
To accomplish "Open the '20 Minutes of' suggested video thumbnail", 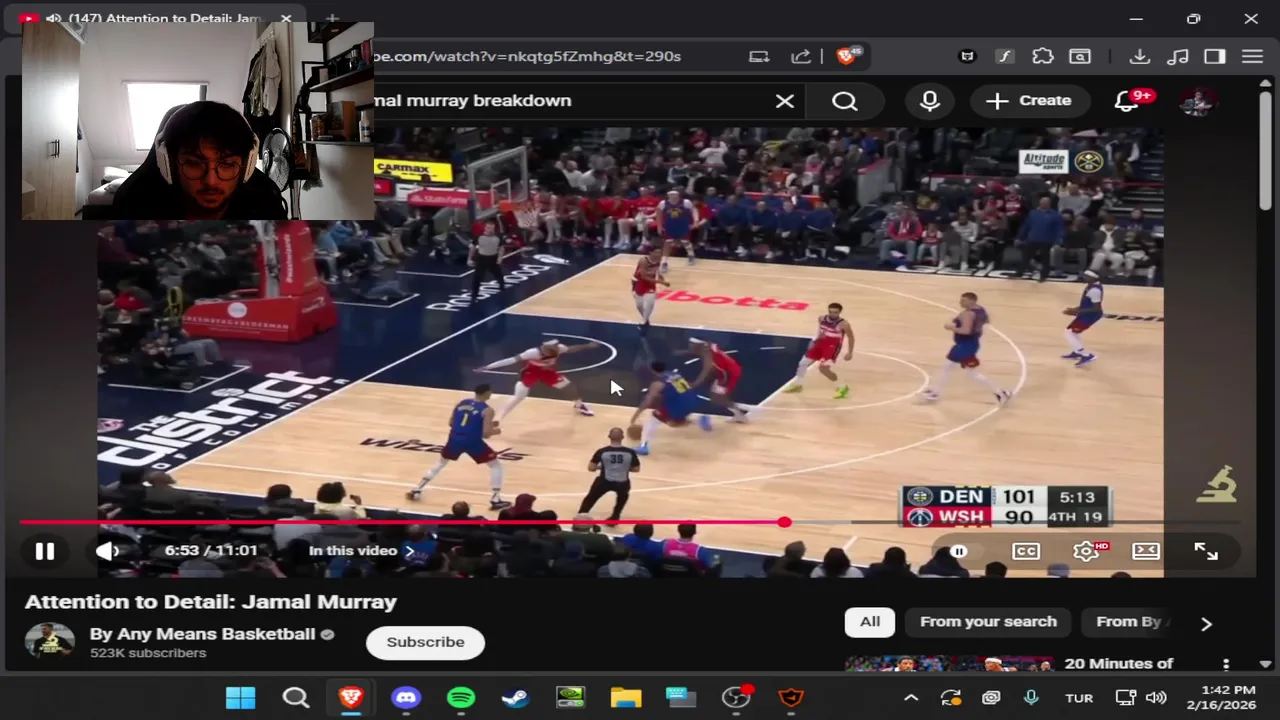I will [x=949, y=664].
